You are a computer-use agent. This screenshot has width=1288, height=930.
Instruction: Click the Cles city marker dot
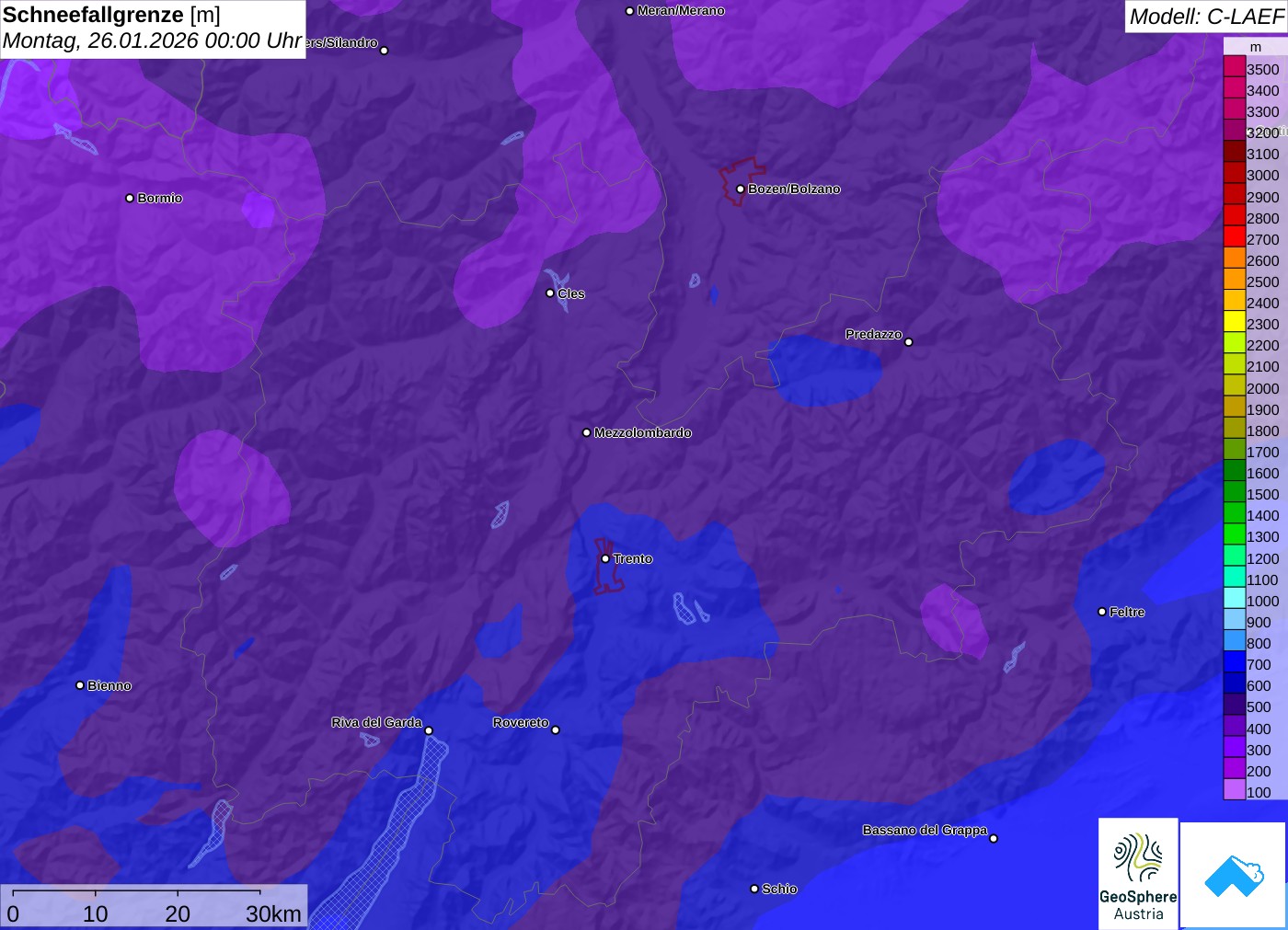[x=550, y=293]
